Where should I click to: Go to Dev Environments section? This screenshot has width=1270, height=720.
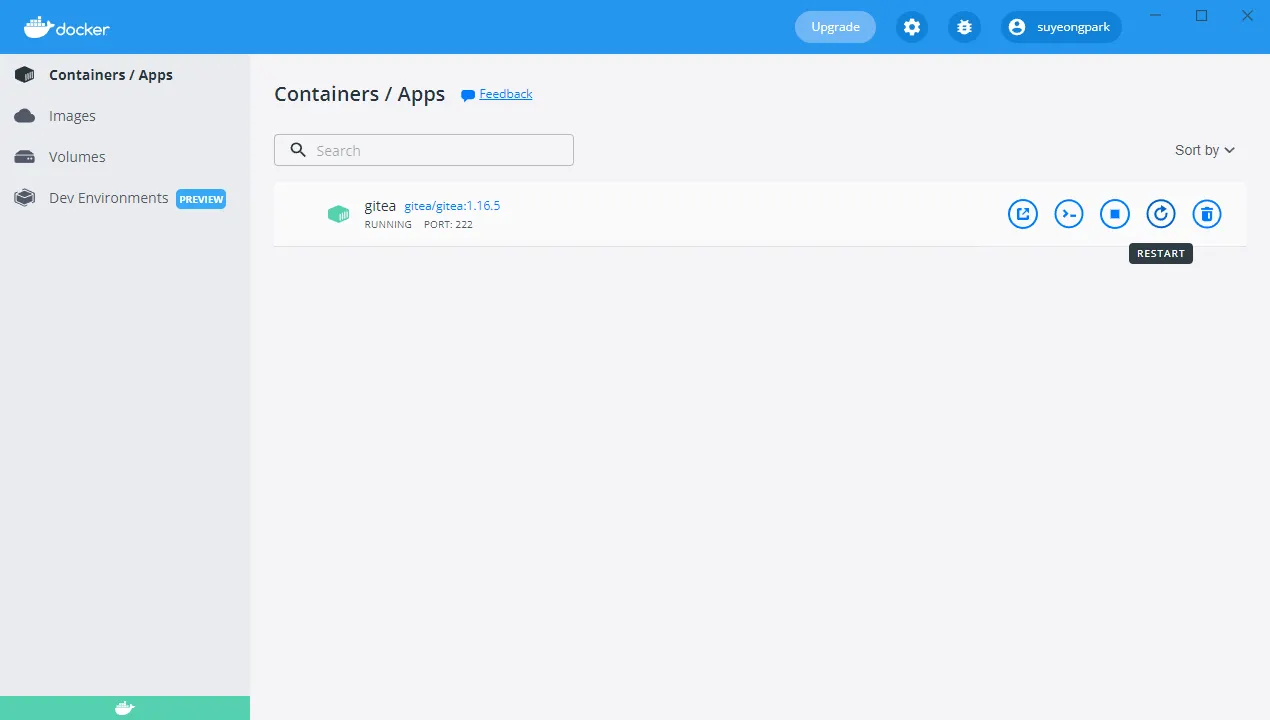click(125, 198)
